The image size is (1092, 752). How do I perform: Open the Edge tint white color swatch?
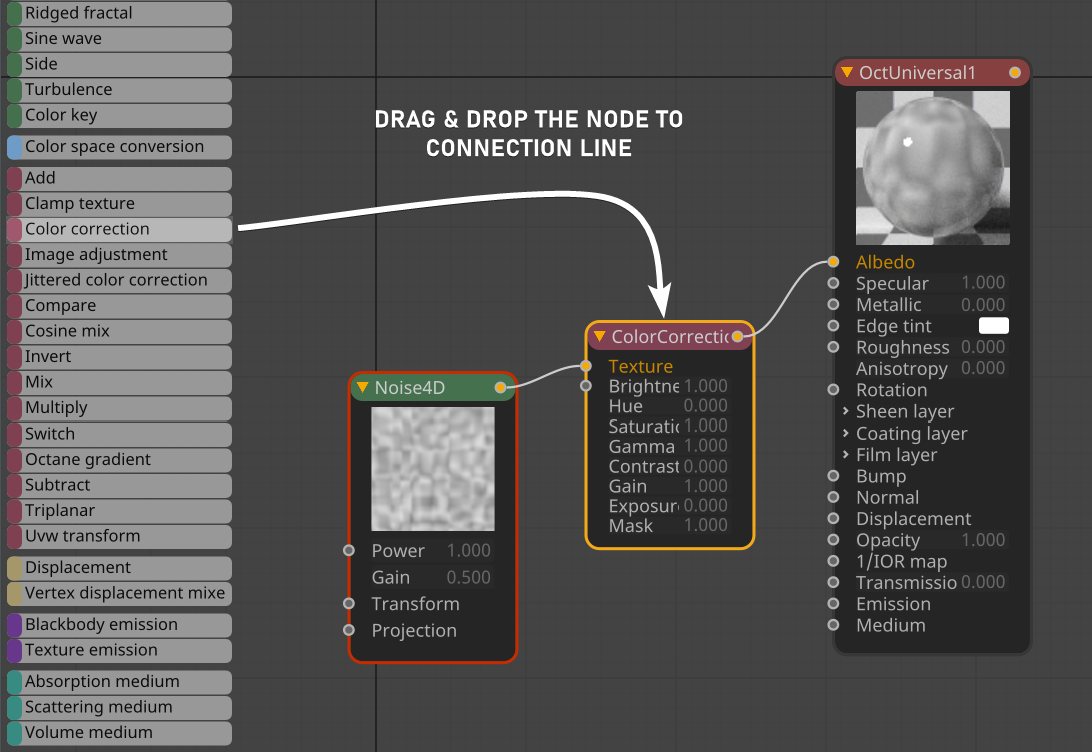click(x=993, y=326)
